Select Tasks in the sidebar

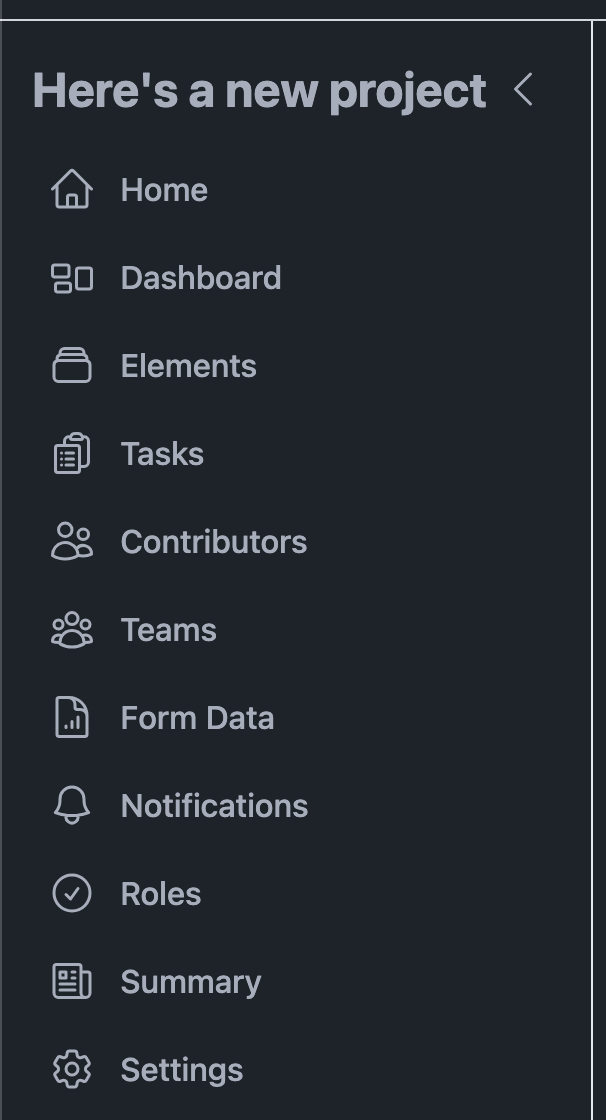[x=163, y=454]
